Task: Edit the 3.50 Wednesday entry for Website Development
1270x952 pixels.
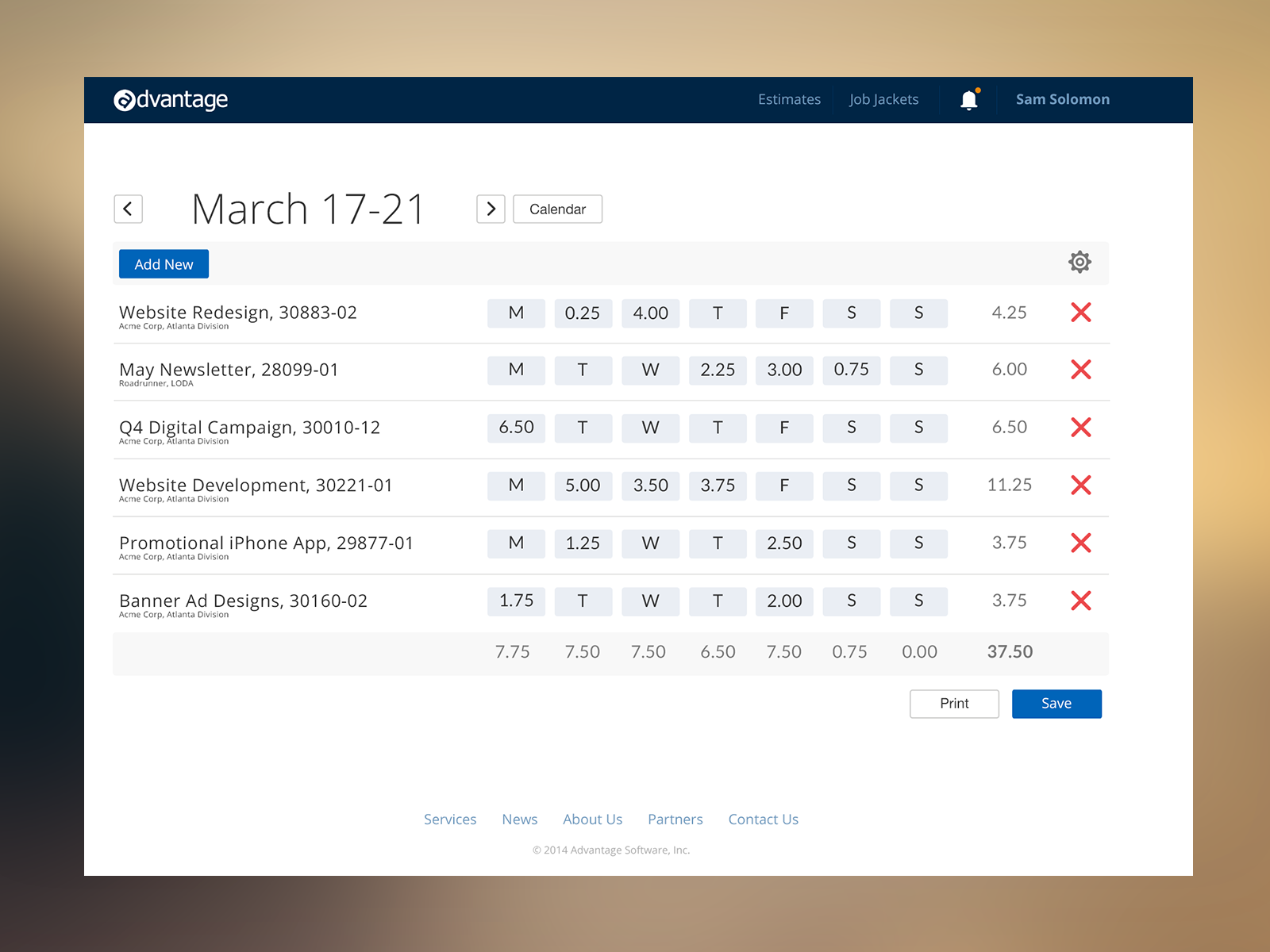Action: (x=650, y=486)
